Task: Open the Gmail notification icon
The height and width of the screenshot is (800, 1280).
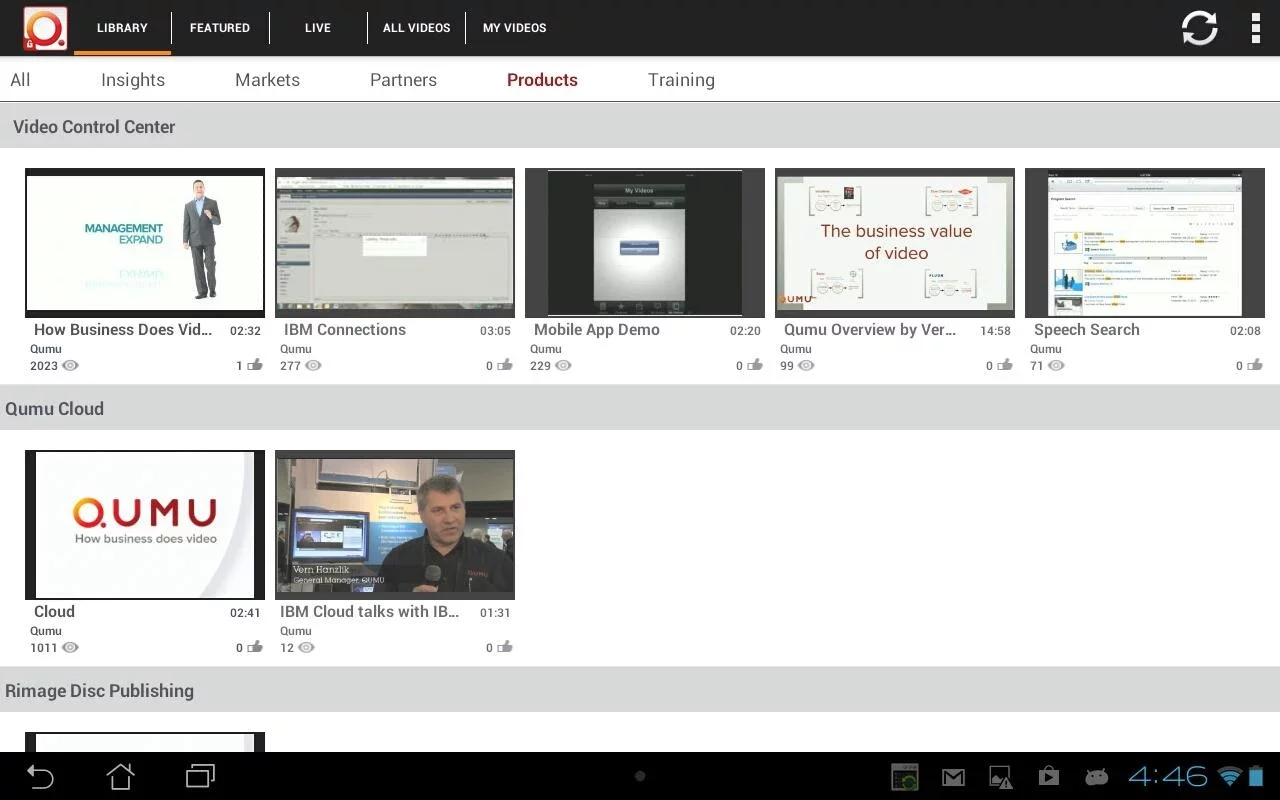Action: (x=953, y=777)
